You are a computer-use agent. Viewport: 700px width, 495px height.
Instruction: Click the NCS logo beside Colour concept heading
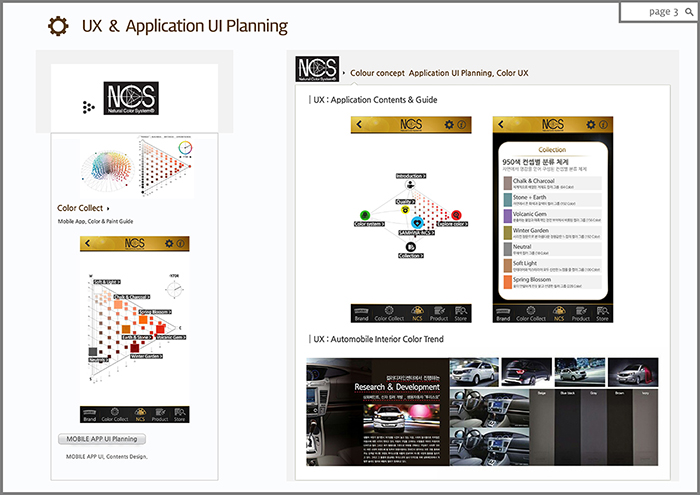317,69
